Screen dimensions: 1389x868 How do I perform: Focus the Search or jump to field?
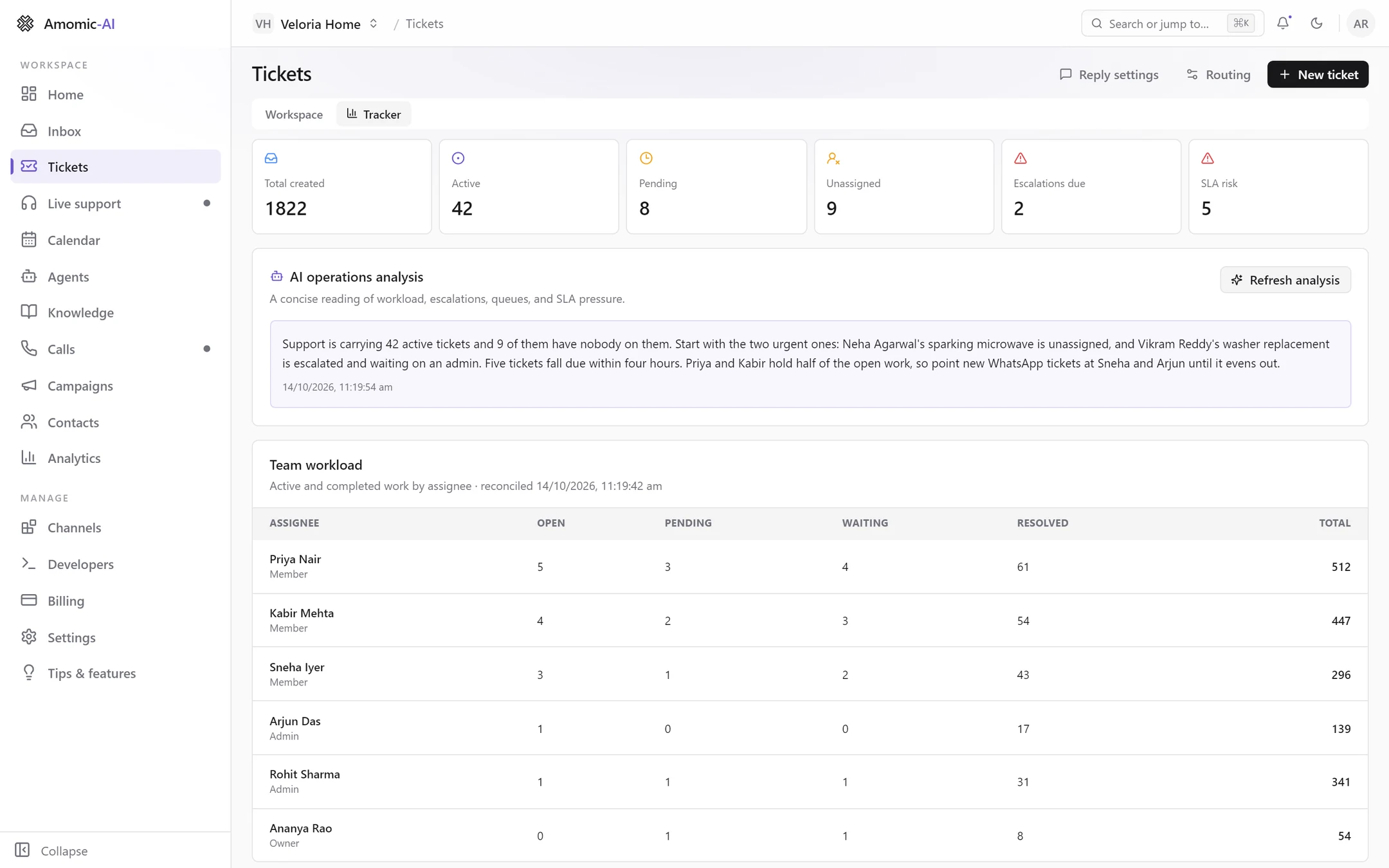click(1172, 24)
